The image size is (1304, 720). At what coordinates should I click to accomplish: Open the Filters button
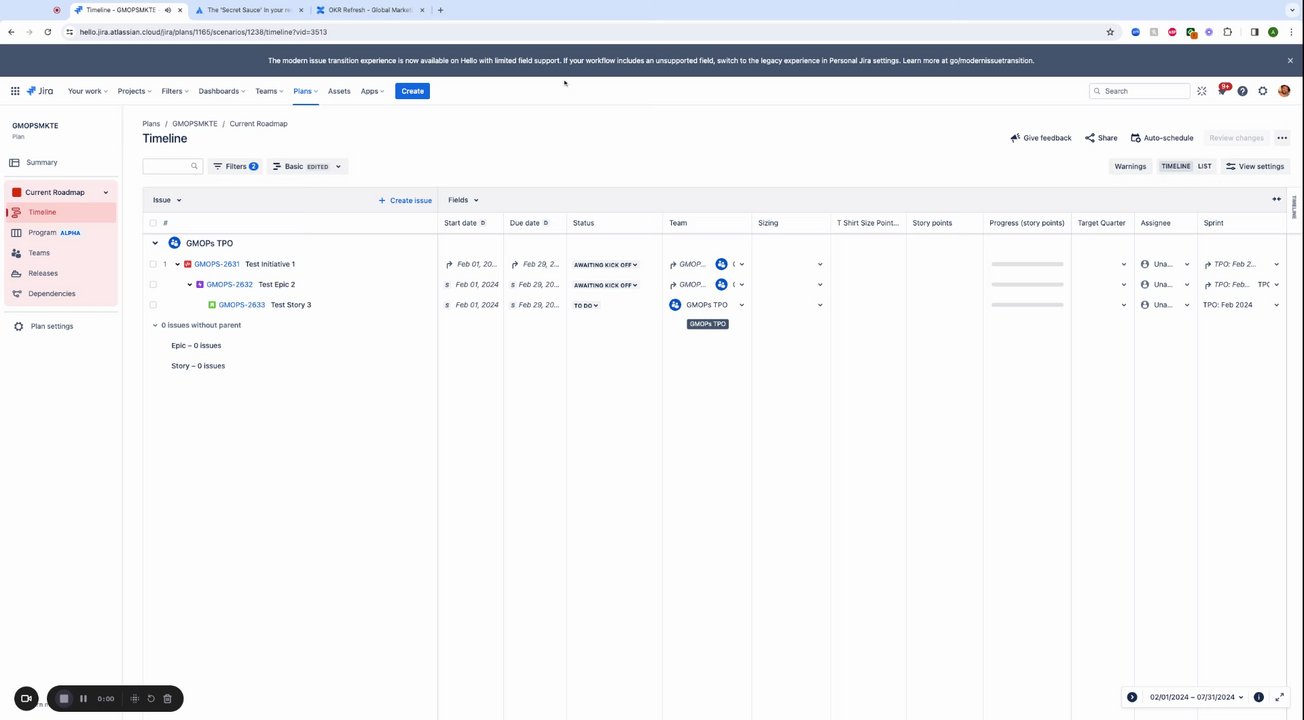point(236,166)
